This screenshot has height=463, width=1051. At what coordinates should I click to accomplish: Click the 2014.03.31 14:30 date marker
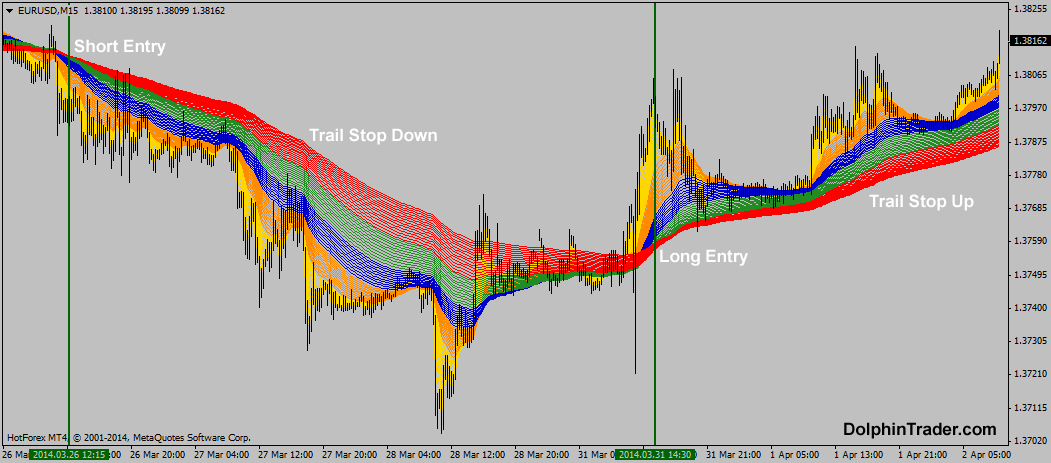tap(654, 455)
